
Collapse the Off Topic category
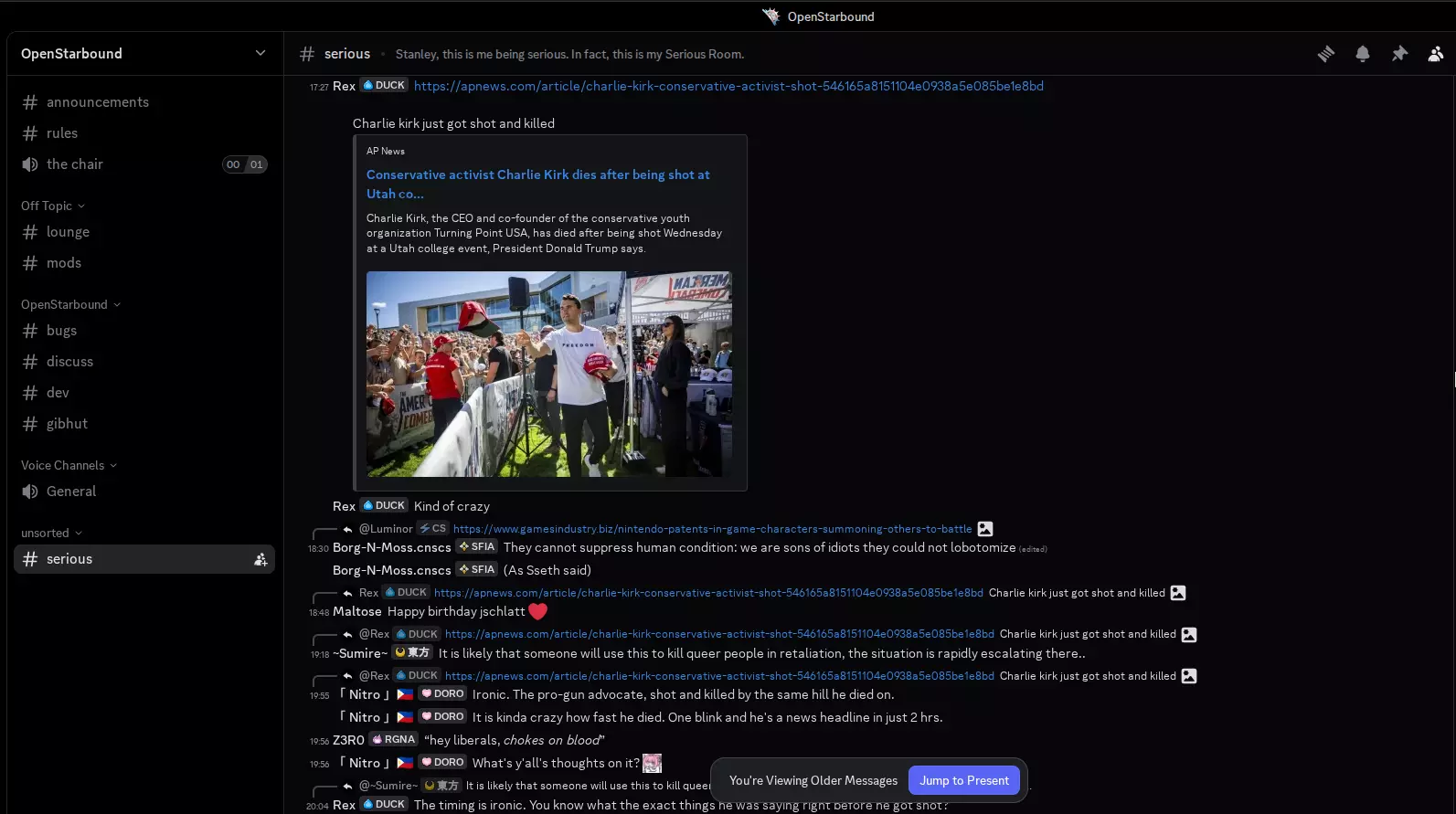(x=53, y=206)
